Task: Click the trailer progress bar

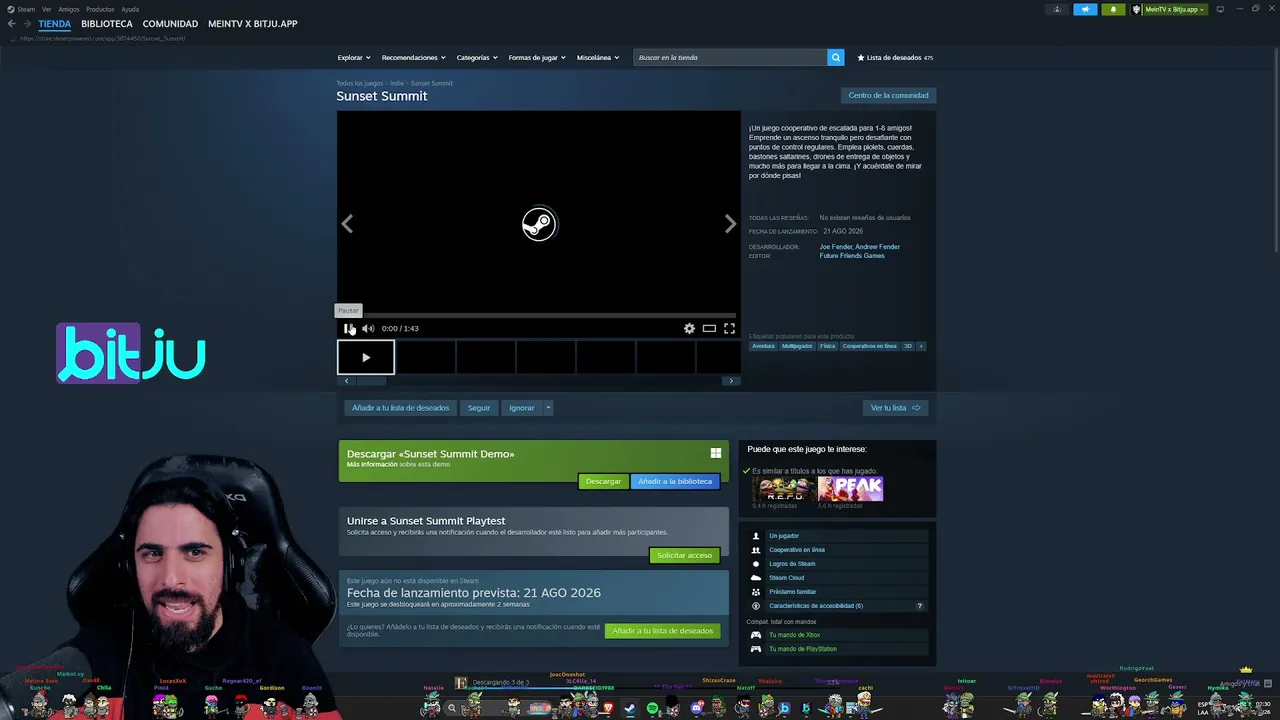Action: [539, 315]
